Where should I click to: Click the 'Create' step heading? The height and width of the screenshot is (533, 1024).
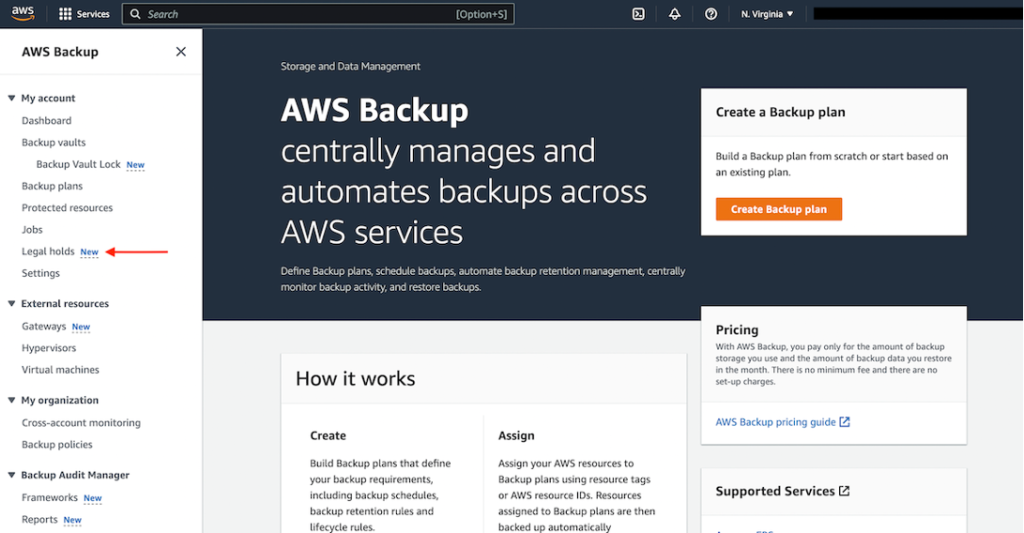coord(328,436)
